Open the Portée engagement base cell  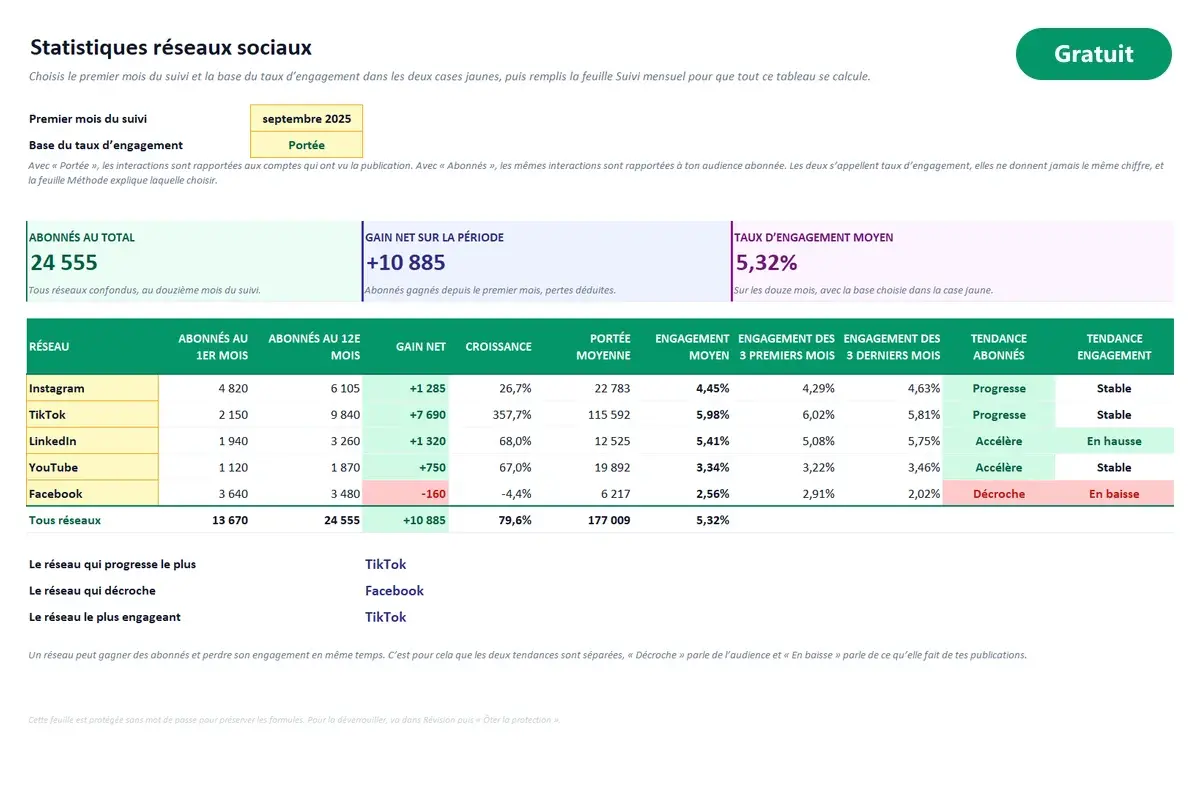point(306,145)
